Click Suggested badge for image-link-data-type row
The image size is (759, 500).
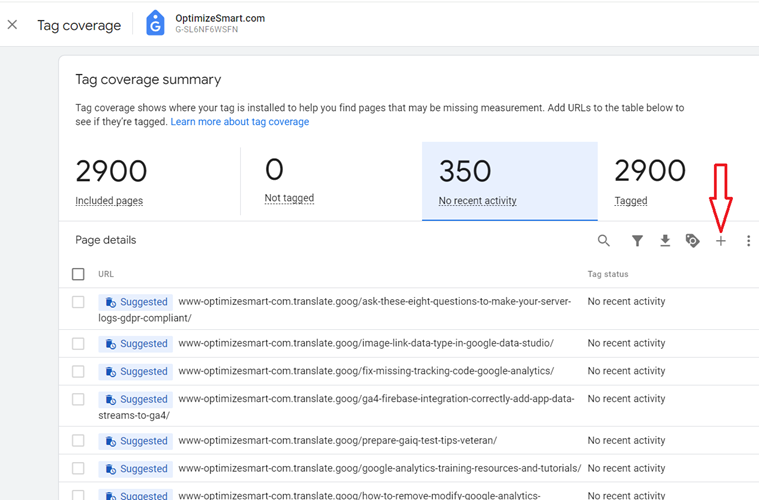coord(136,344)
